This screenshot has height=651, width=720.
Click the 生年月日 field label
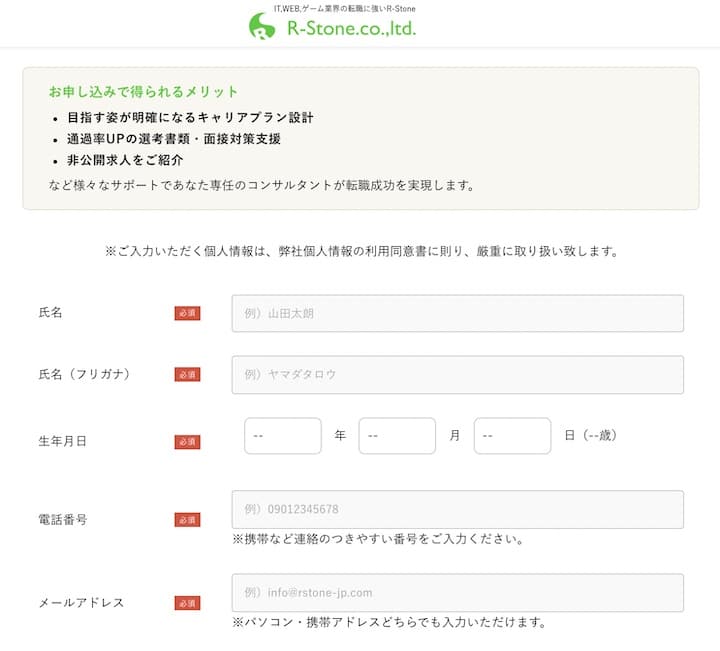[x=62, y=441]
